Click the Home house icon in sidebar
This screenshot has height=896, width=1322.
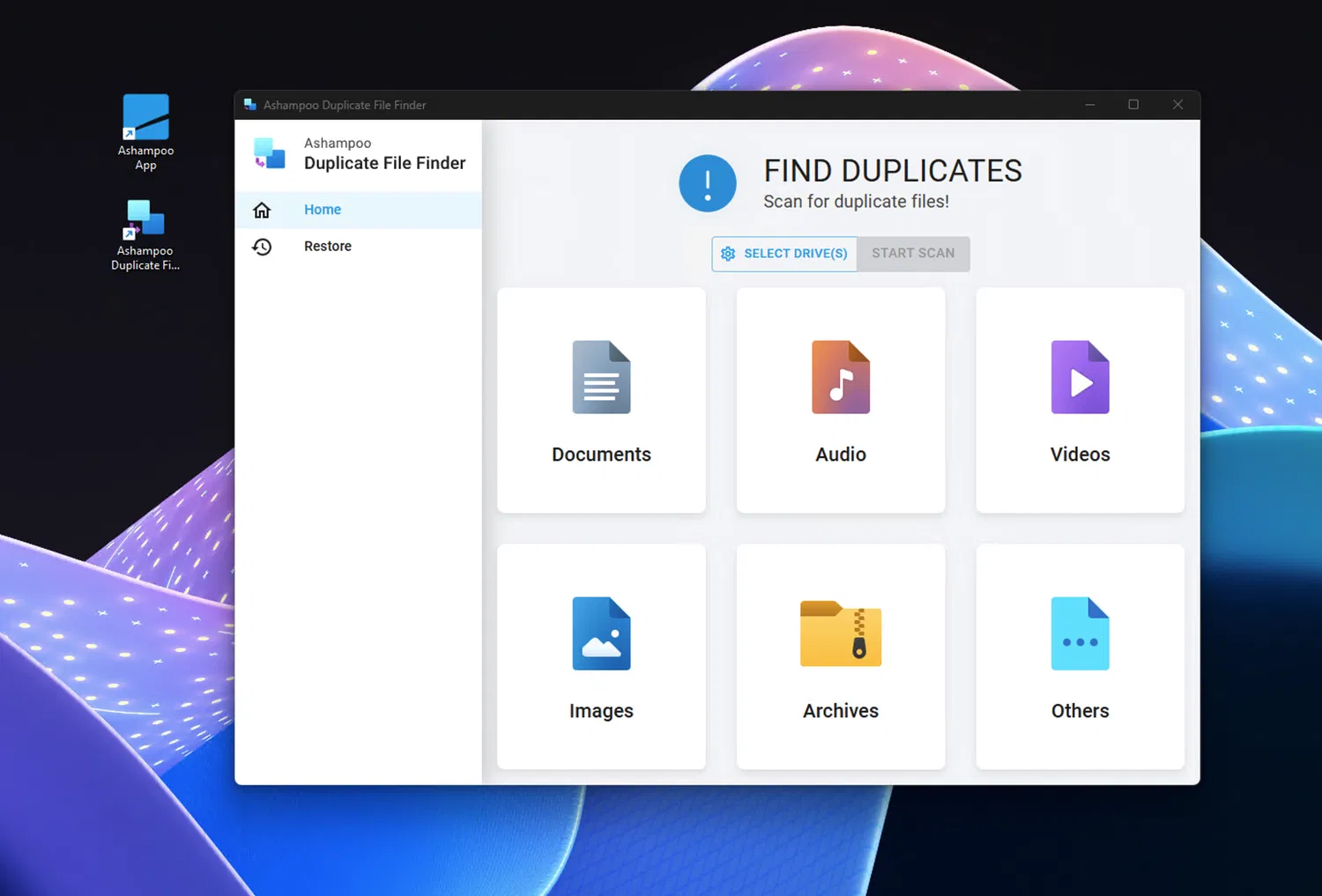(x=262, y=210)
